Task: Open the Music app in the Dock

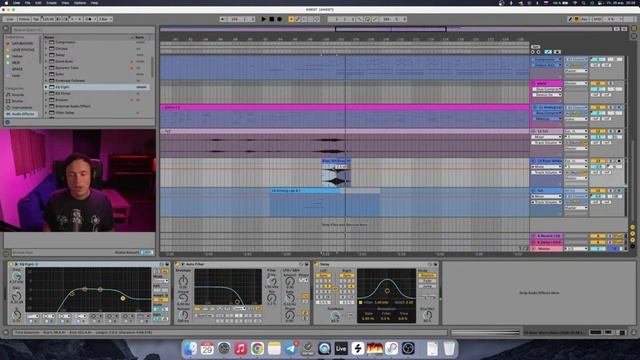Action: [240, 349]
